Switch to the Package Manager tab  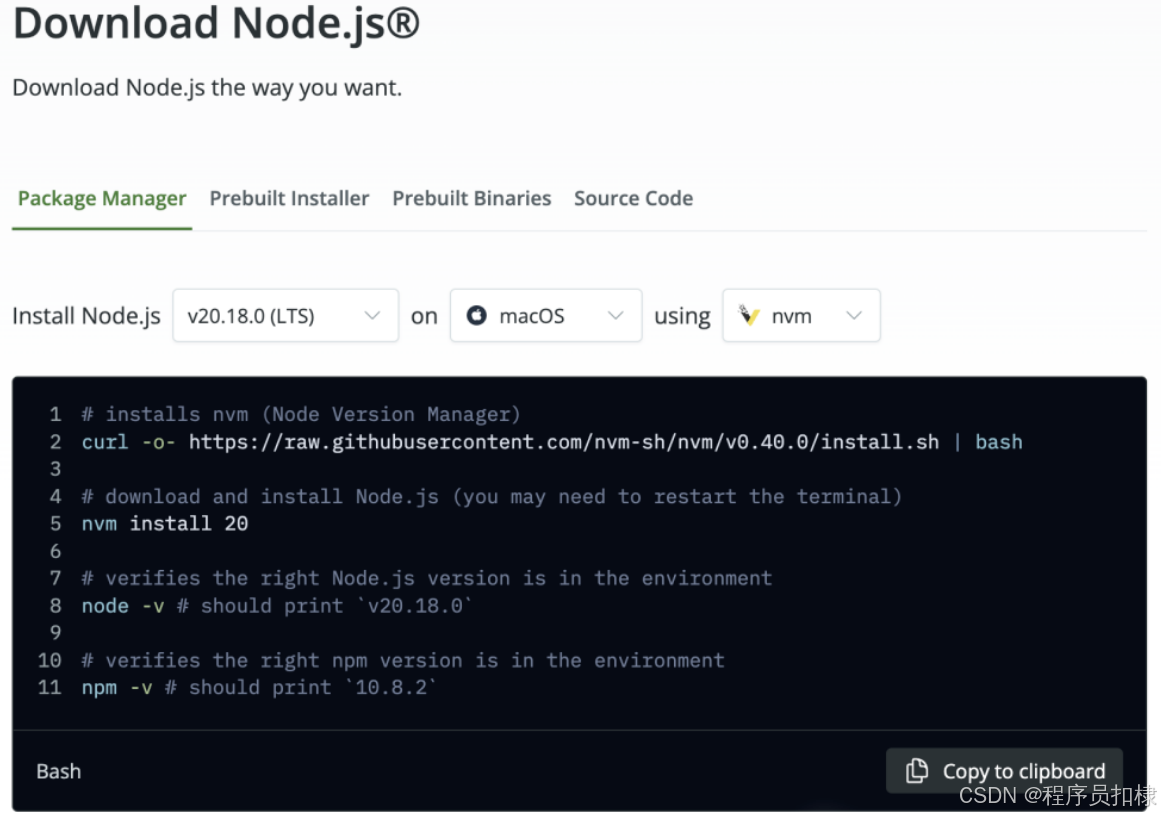[x=102, y=198]
